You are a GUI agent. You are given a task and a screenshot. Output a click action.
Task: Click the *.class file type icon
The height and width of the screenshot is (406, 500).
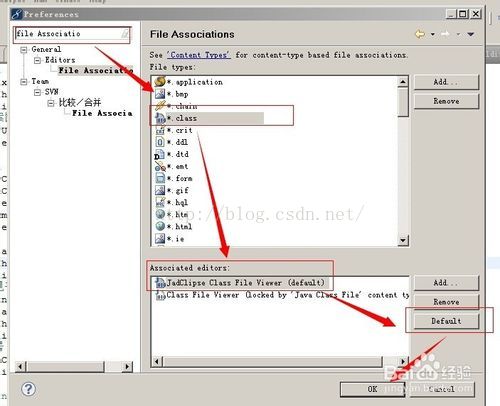160,118
